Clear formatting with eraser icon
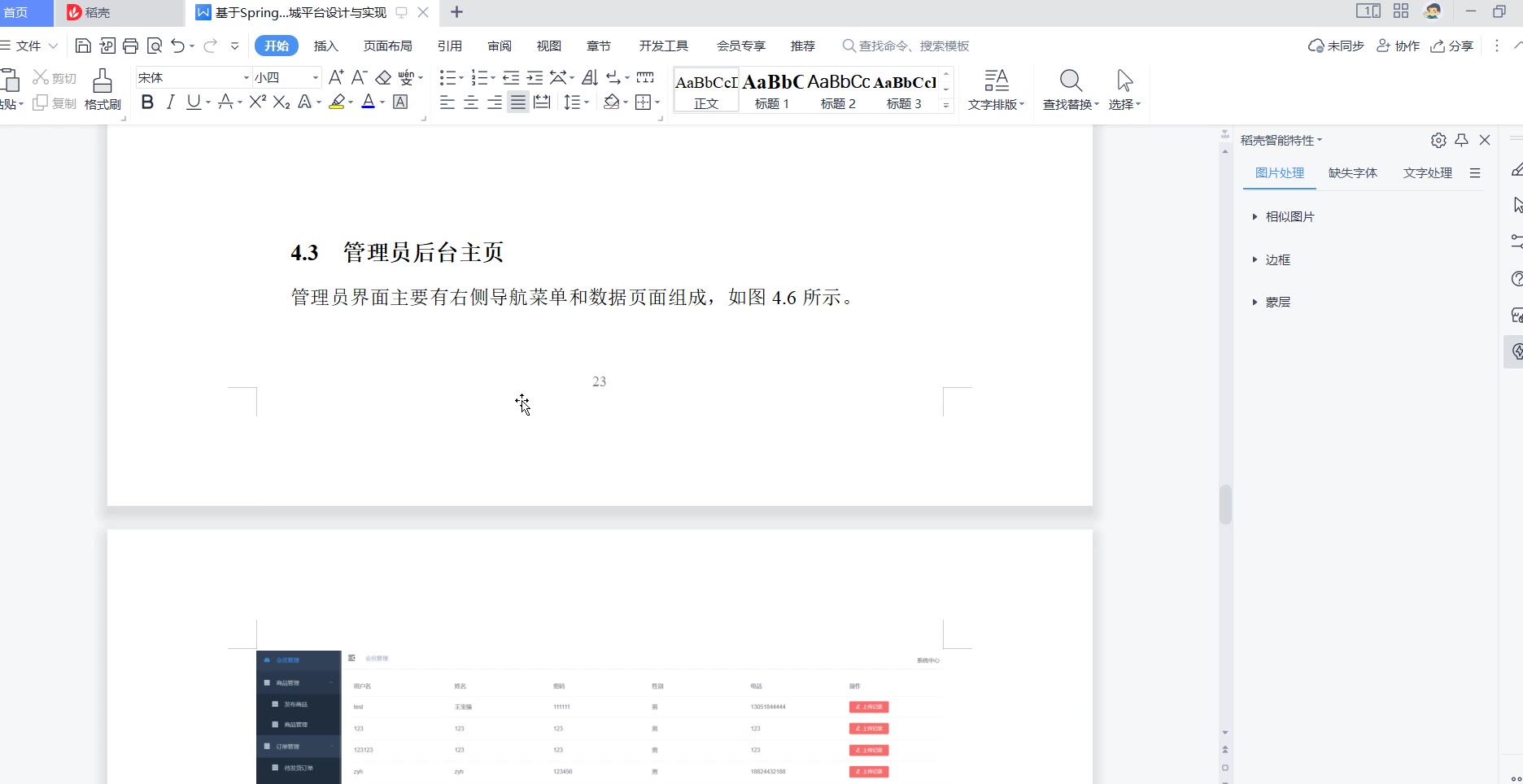The image size is (1523, 784). pyautogui.click(x=383, y=77)
